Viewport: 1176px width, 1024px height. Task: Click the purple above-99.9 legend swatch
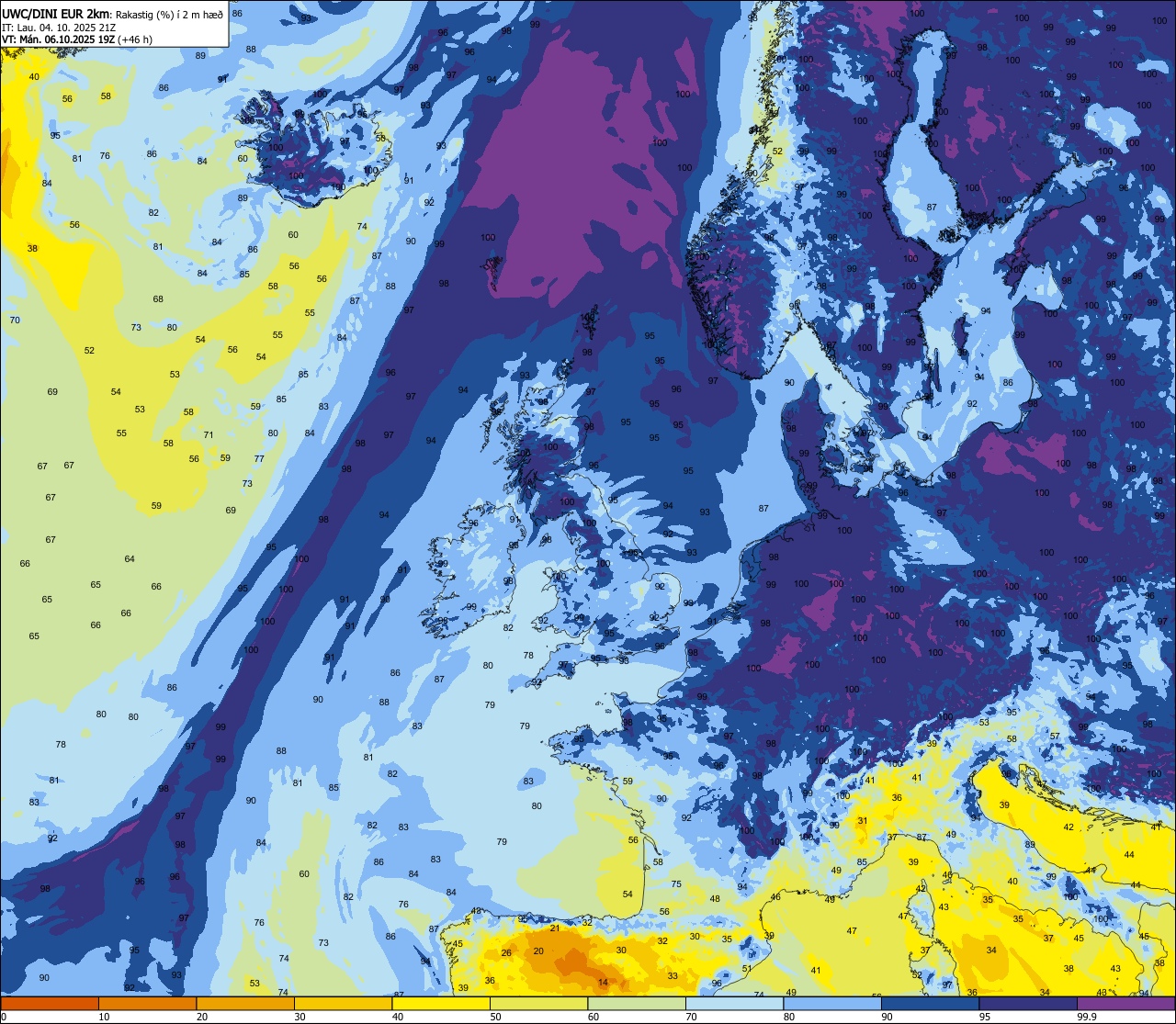click(x=1125, y=1003)
